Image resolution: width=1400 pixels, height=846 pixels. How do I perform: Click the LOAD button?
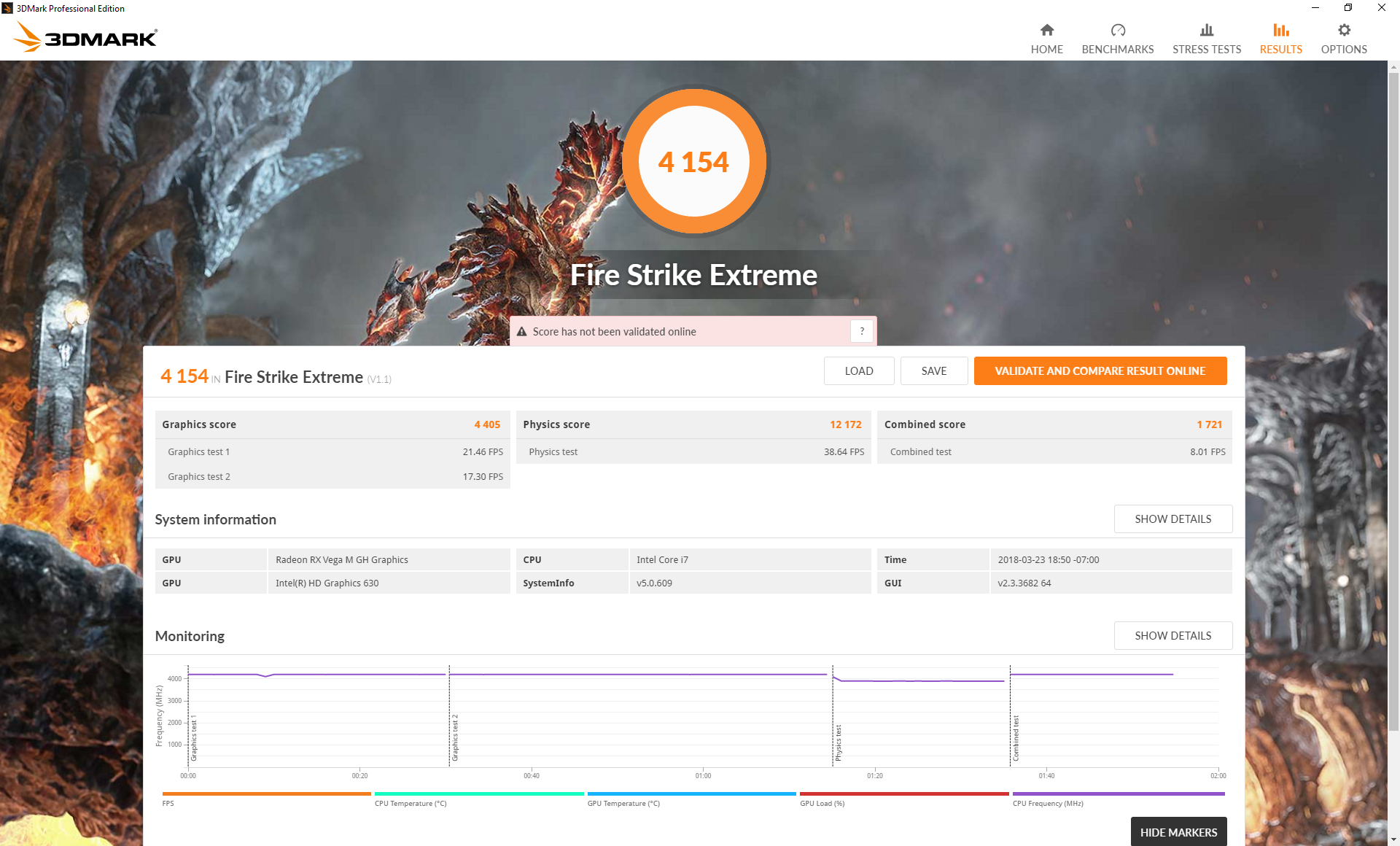coord(859,370)
